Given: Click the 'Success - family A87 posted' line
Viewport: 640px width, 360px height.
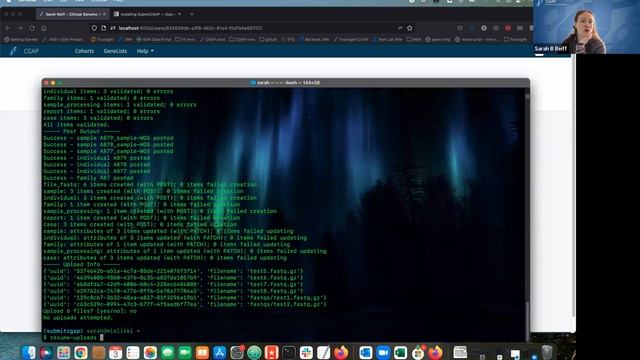Looking at the screenshot, I should tap(88, 178).
